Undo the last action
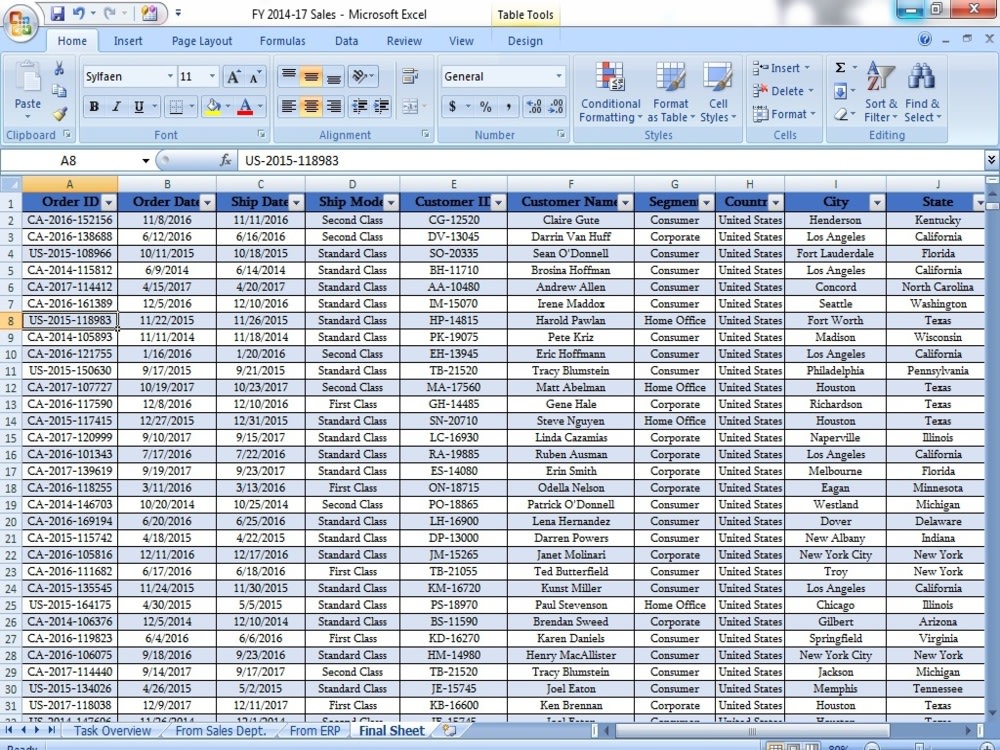The image size is (1000, 750). 78,13
